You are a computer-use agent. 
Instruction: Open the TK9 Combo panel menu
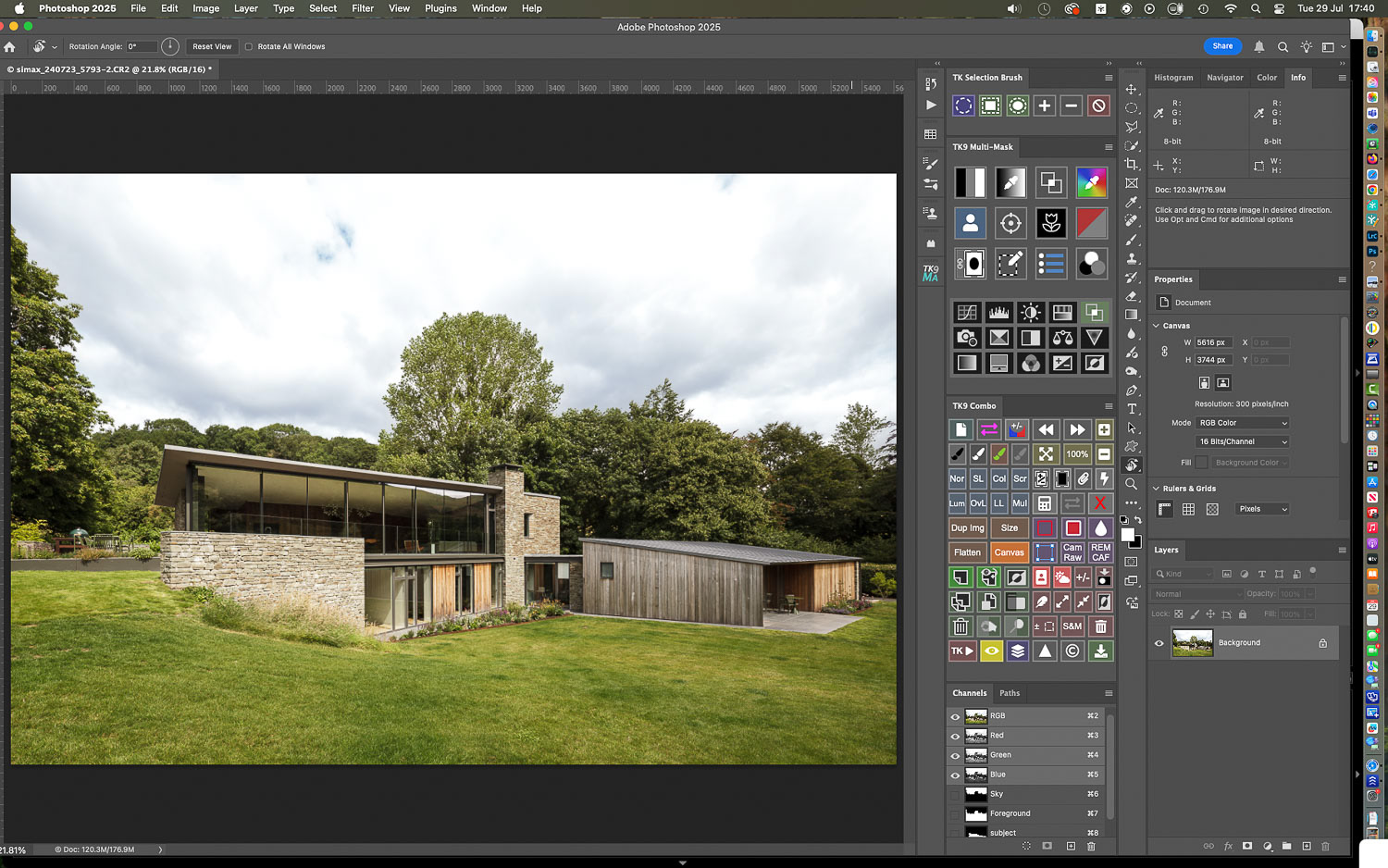[1109, 406]
